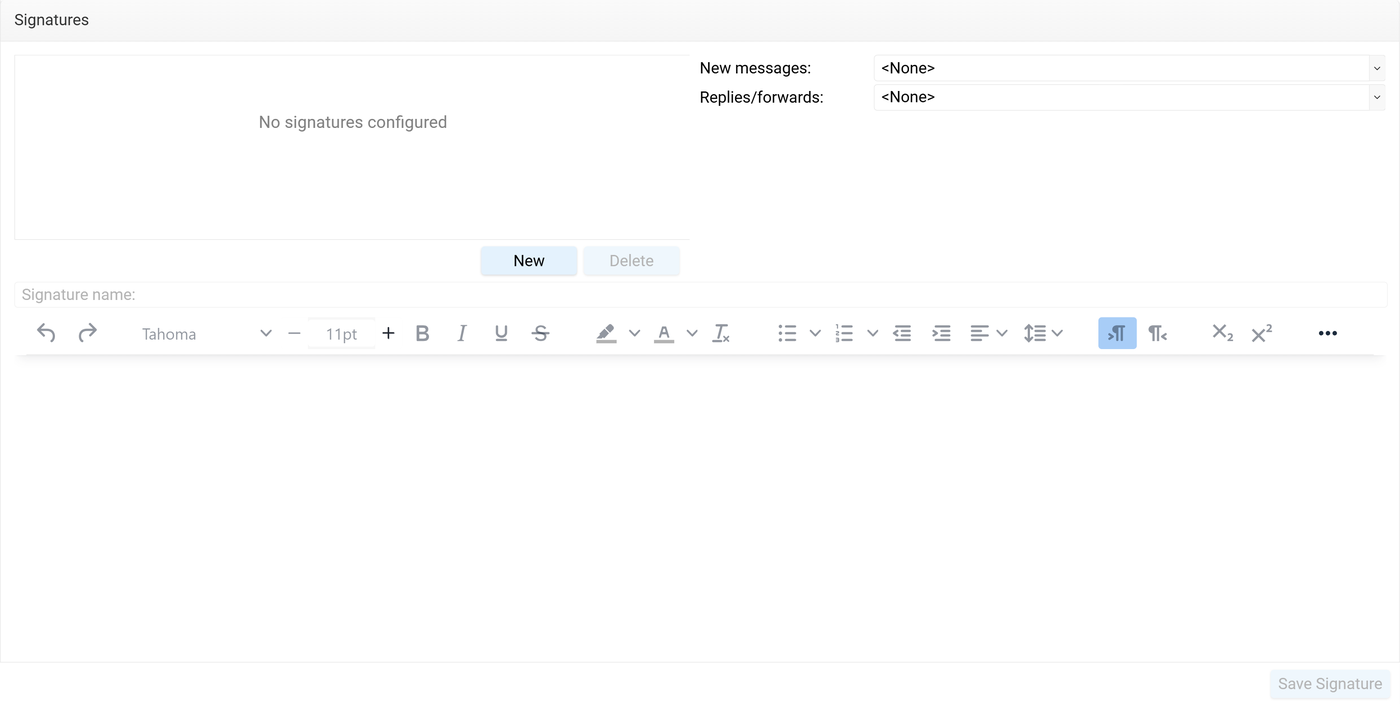Click the 11pt font size field
1400x704 pixels.
(341, 334)
